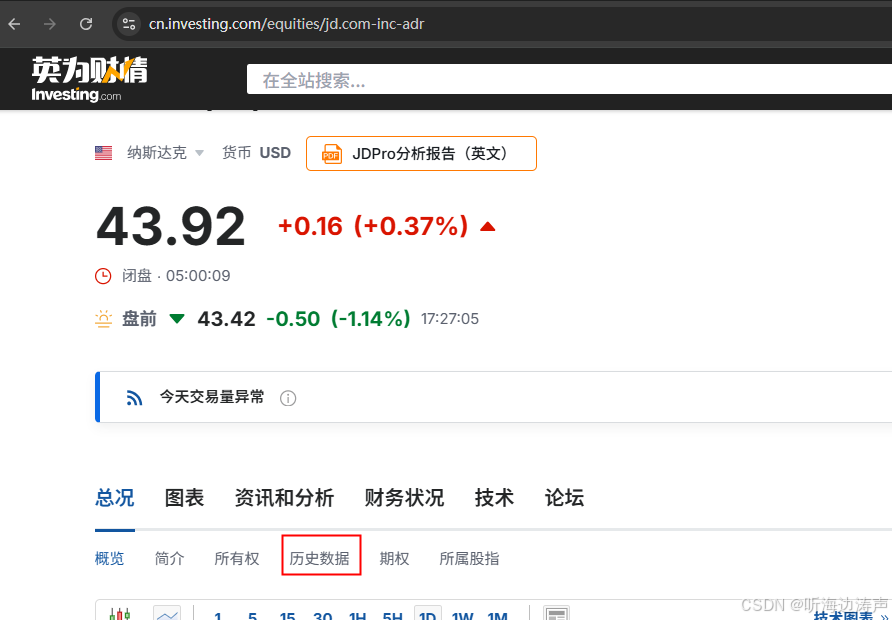Click the 43.92 stock price
The width and height of the screenshot is (892, 620).
point(171,227)
